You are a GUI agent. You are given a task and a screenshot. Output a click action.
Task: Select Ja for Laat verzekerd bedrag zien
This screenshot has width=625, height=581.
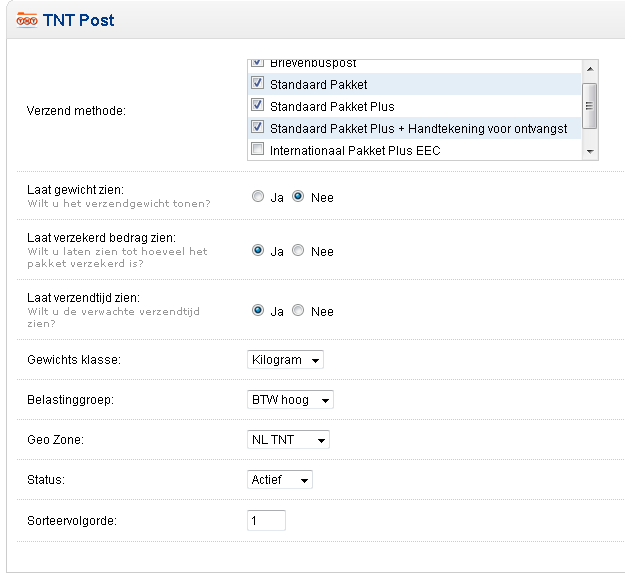coord(258,250)
